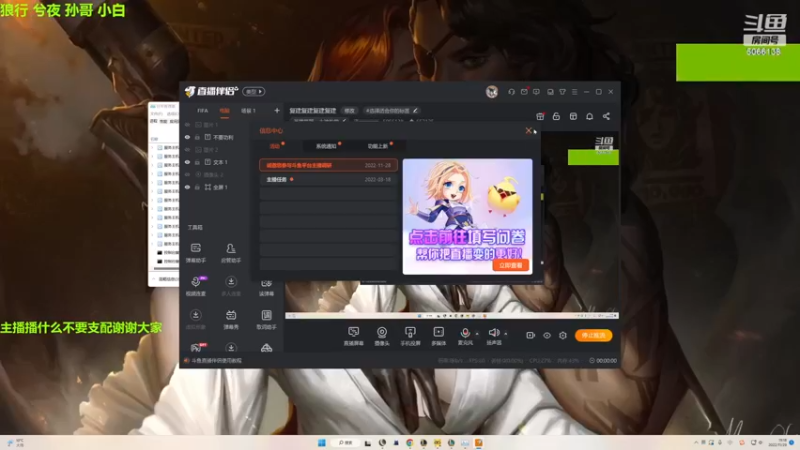Add a 摄像头 camera source
Viewport: 800px width, 450px height.
(x=382, y=336)
